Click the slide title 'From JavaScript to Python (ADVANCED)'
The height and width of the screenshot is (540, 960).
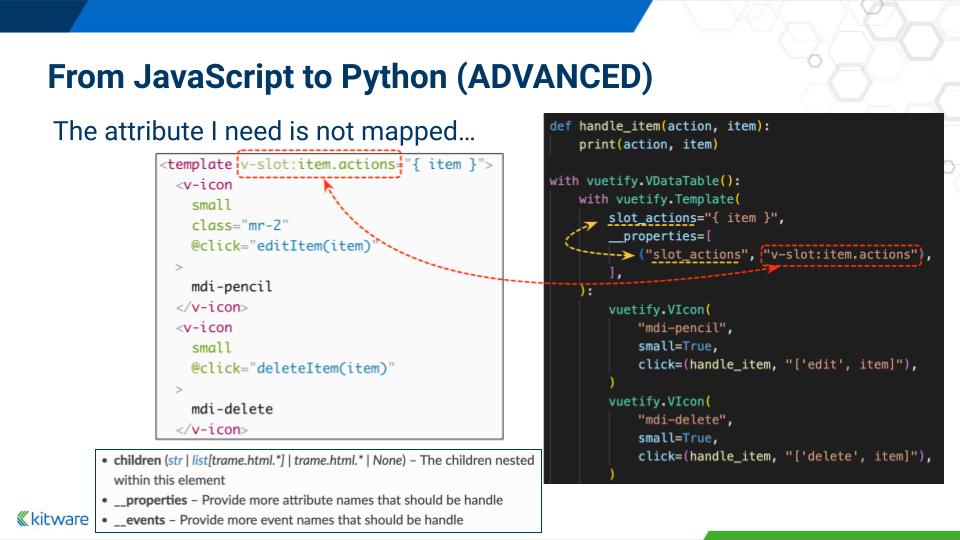tap(350, 77)
